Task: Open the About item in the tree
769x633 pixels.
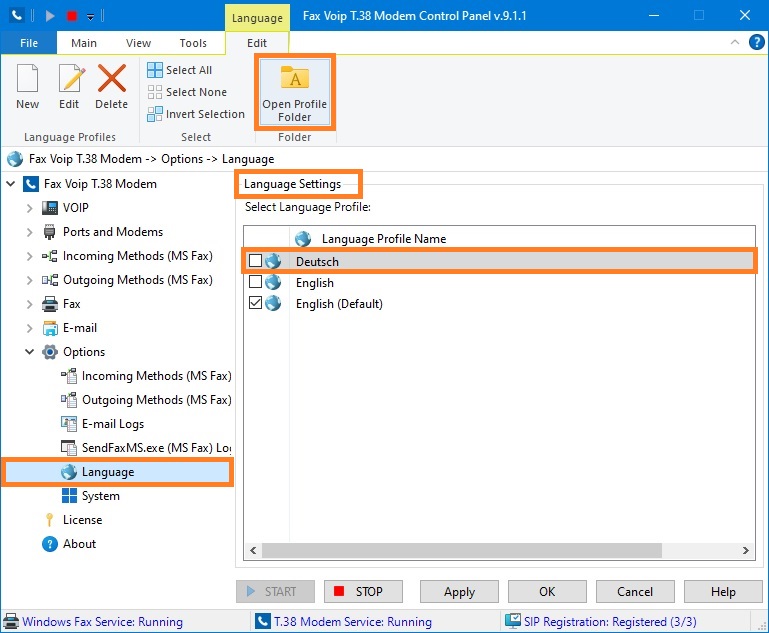Action: (79, 544)
